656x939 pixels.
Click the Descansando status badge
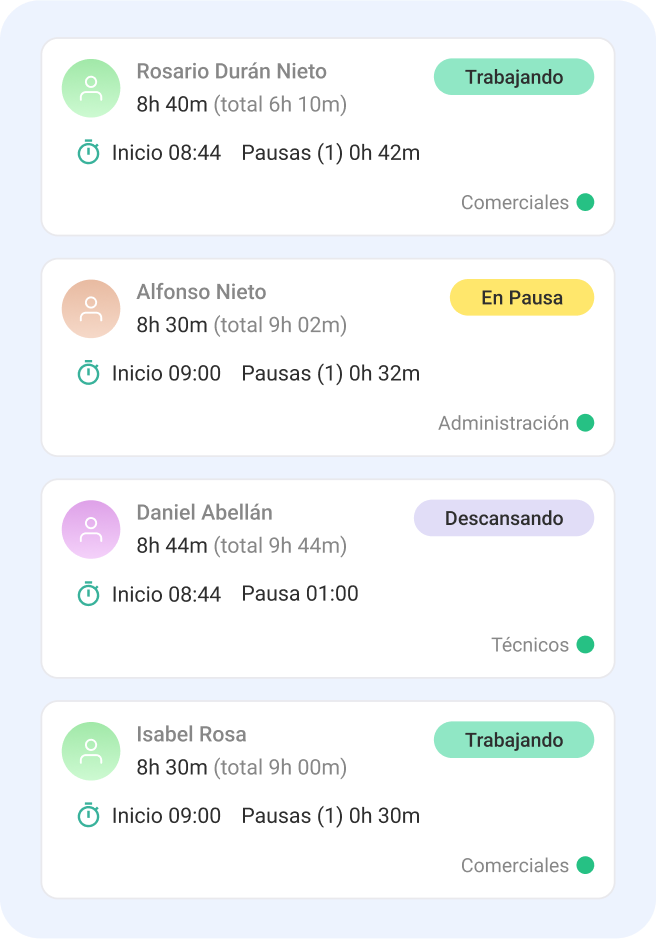coord(503,518)
